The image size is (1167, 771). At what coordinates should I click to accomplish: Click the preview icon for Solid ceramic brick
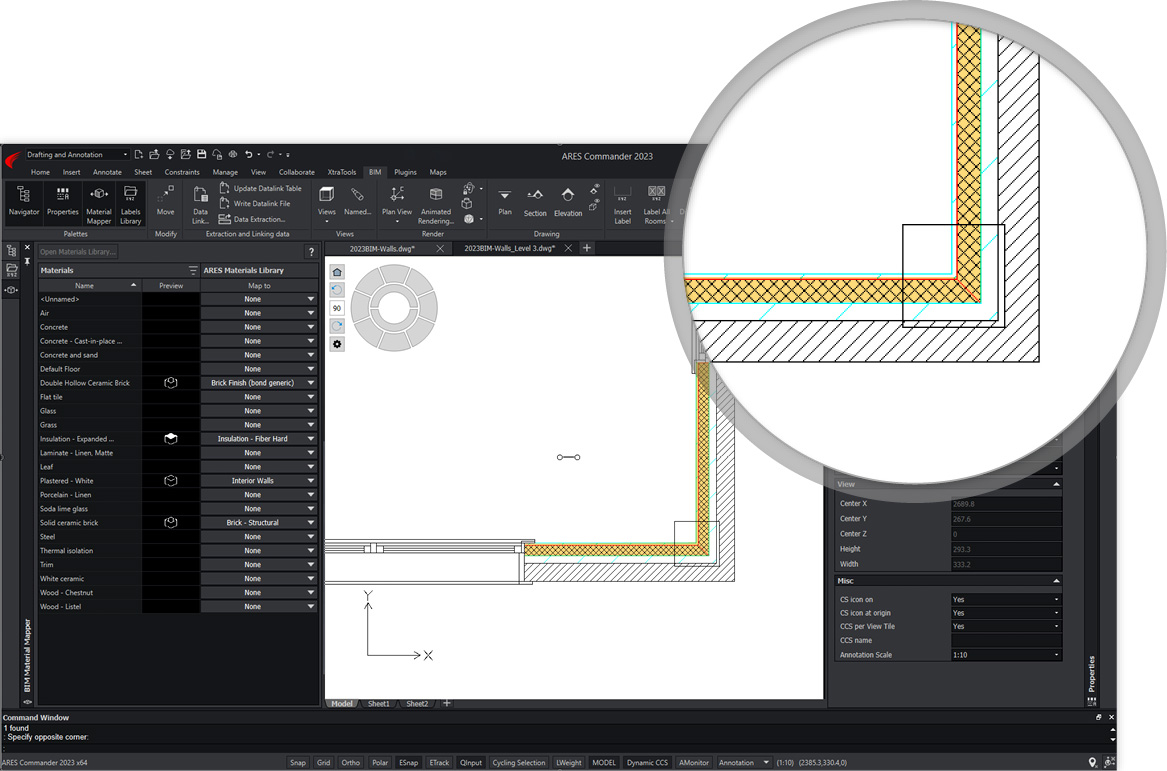click(x=170, y=522)
